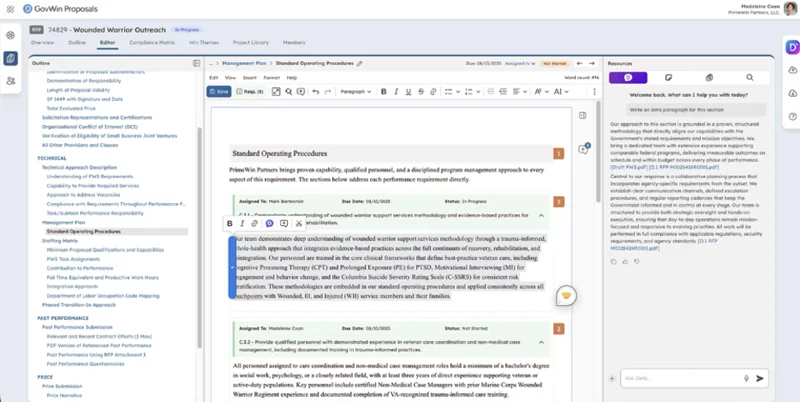The image size is (800, 402).
Task: Undo the last edit
Action: [316, 92]
